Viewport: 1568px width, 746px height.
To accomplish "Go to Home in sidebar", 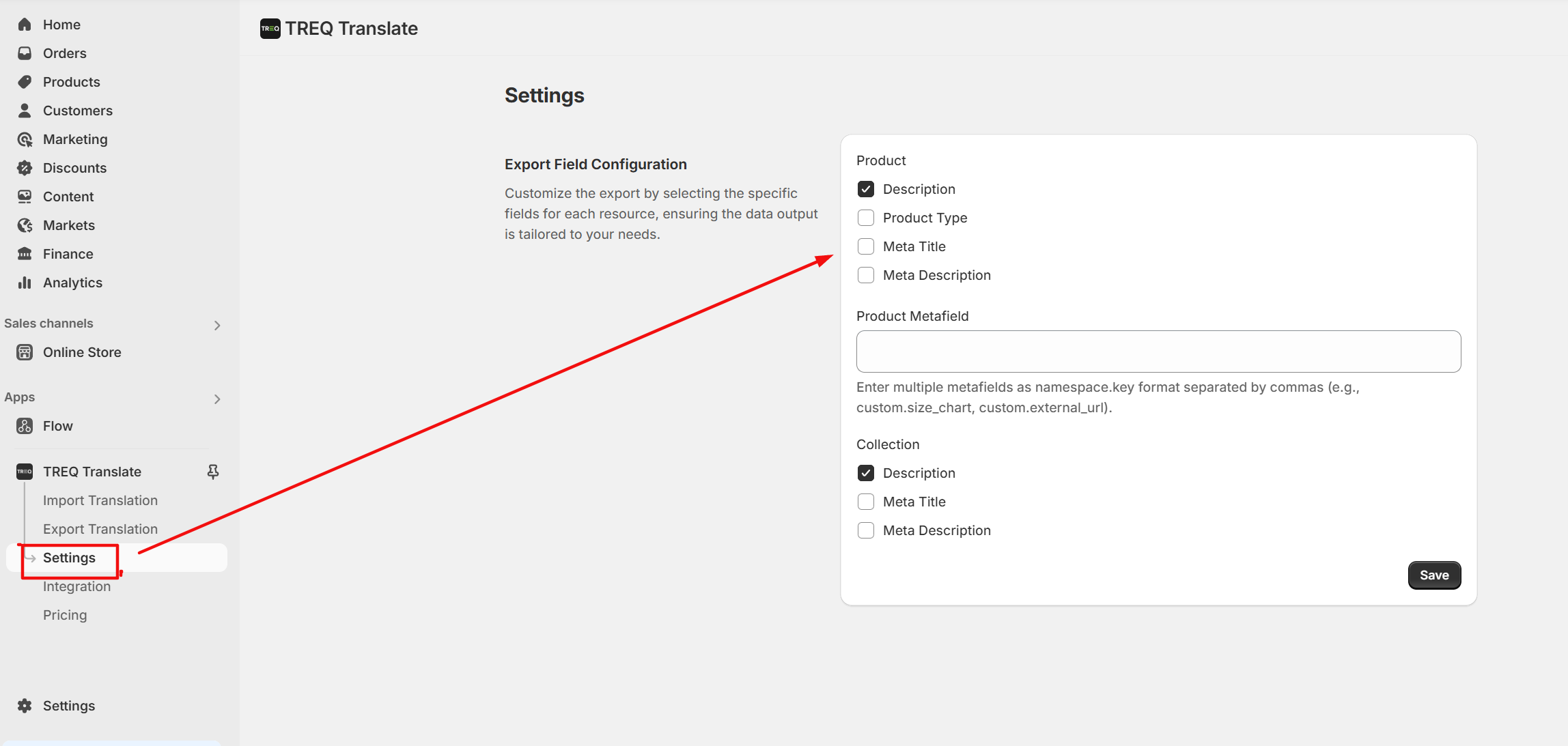I will (61, 25).
